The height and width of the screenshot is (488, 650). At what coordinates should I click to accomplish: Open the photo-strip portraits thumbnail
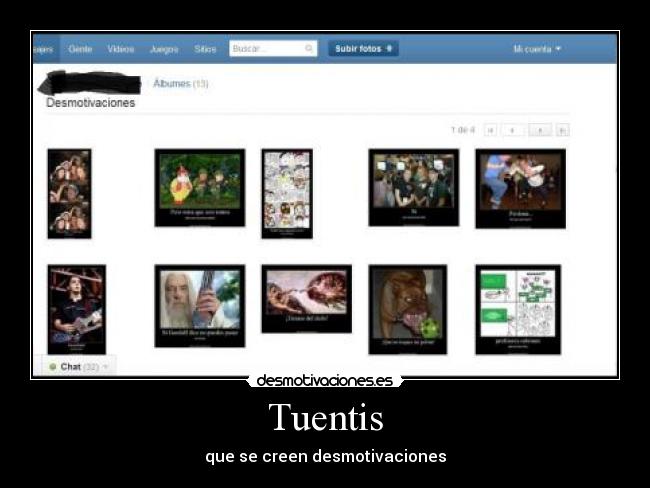(69, 194)
